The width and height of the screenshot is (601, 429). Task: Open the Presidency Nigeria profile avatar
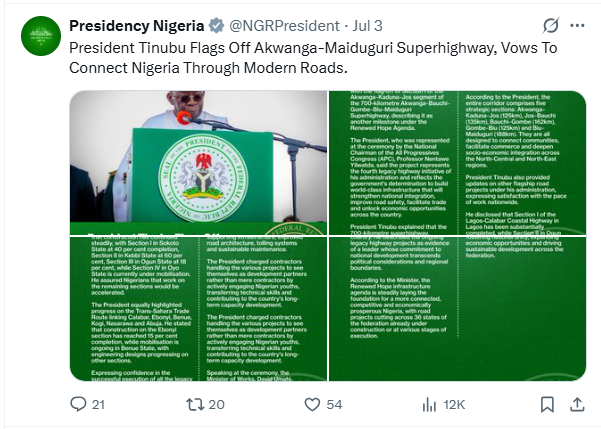point(41,36)
